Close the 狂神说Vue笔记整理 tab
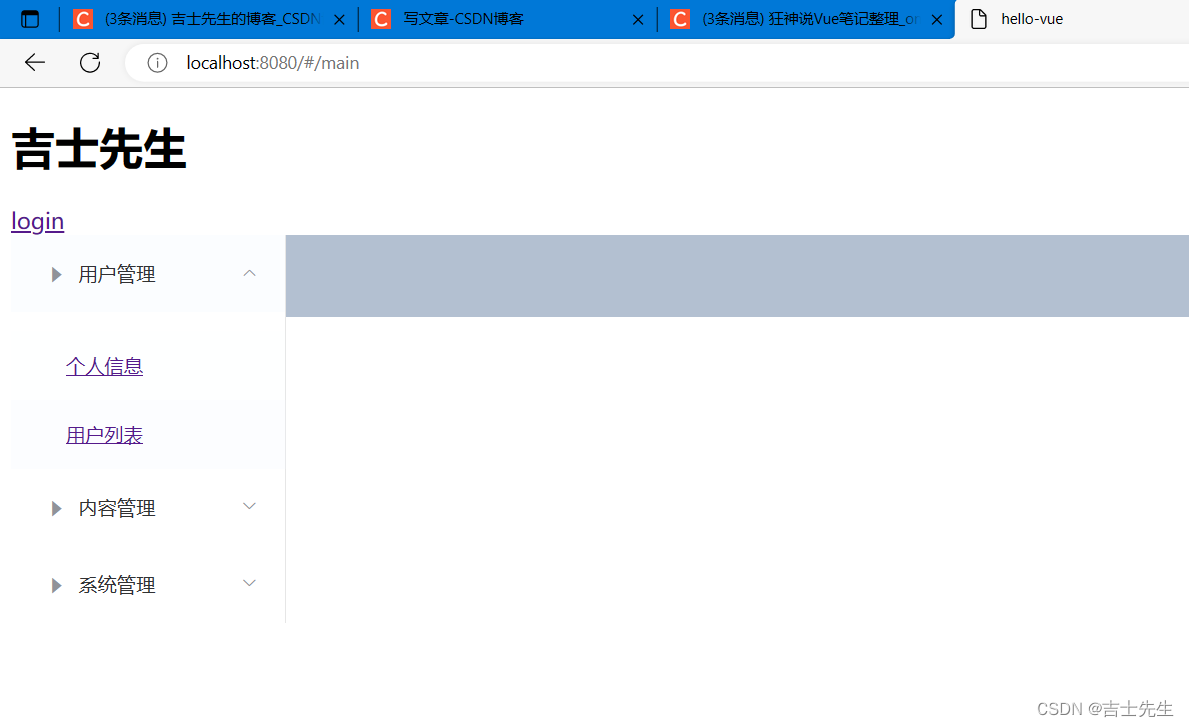The width and height of the screenshot is (1189, 727). pyautogui.click(x=937, y=20)
